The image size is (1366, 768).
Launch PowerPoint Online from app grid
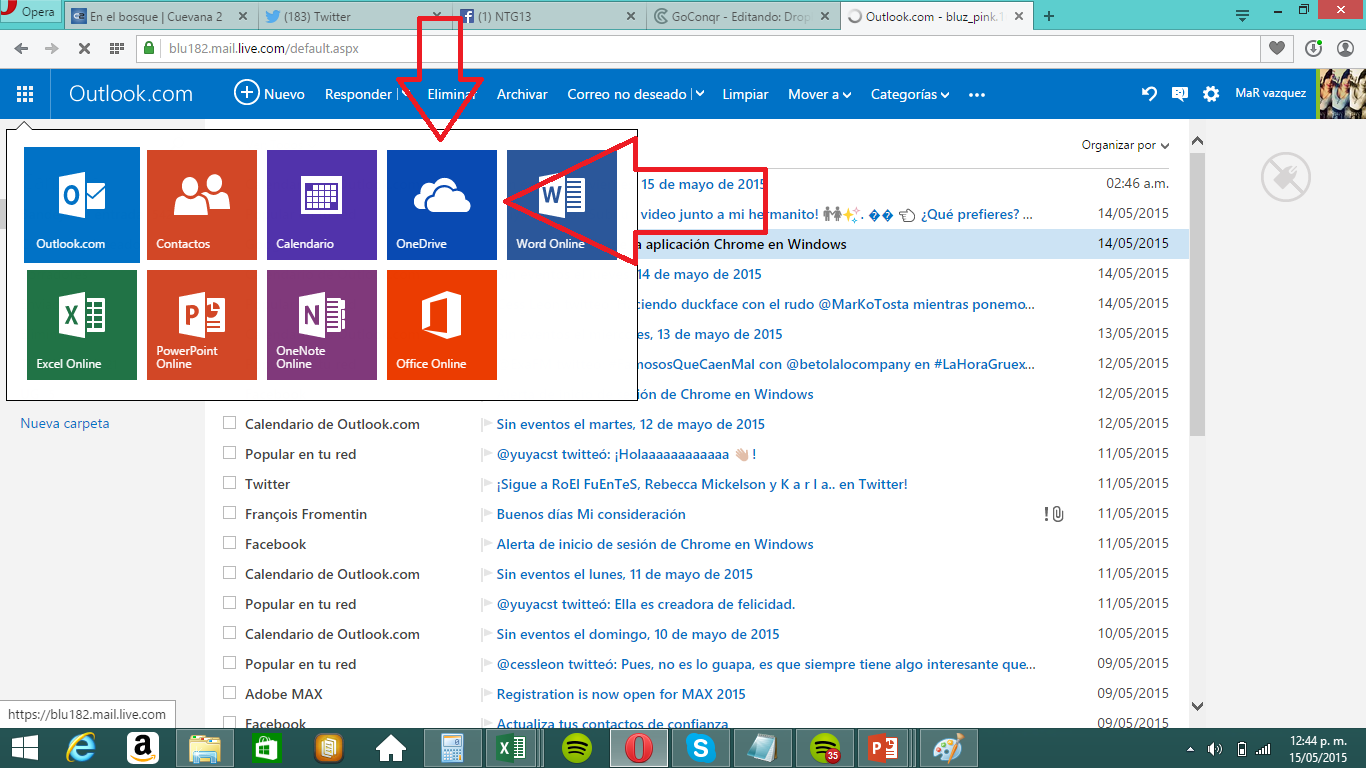tap(201, 324)
